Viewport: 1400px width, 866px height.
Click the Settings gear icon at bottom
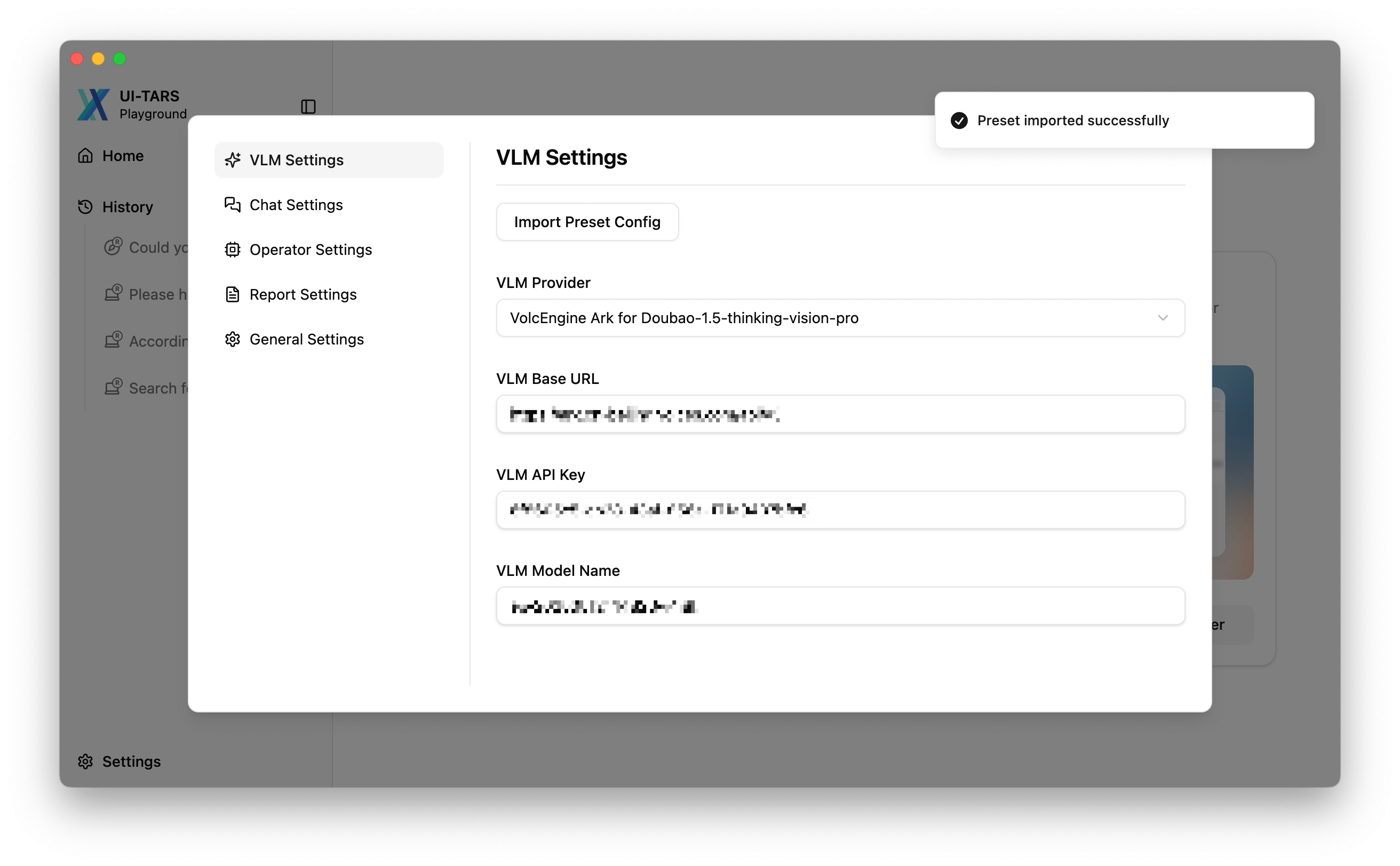85,761
